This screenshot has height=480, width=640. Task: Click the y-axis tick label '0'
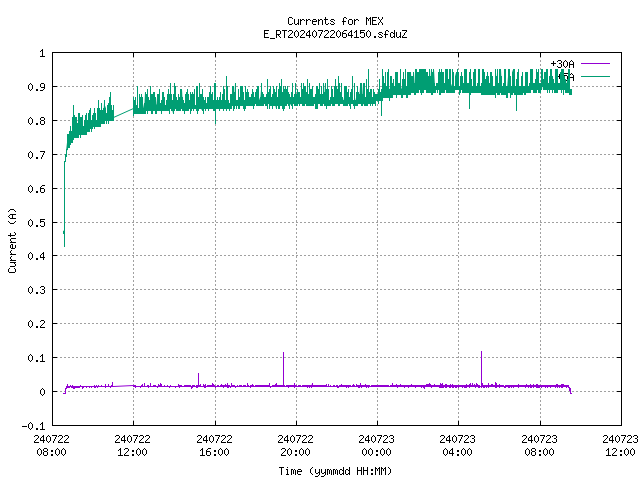tap(42, 392)
